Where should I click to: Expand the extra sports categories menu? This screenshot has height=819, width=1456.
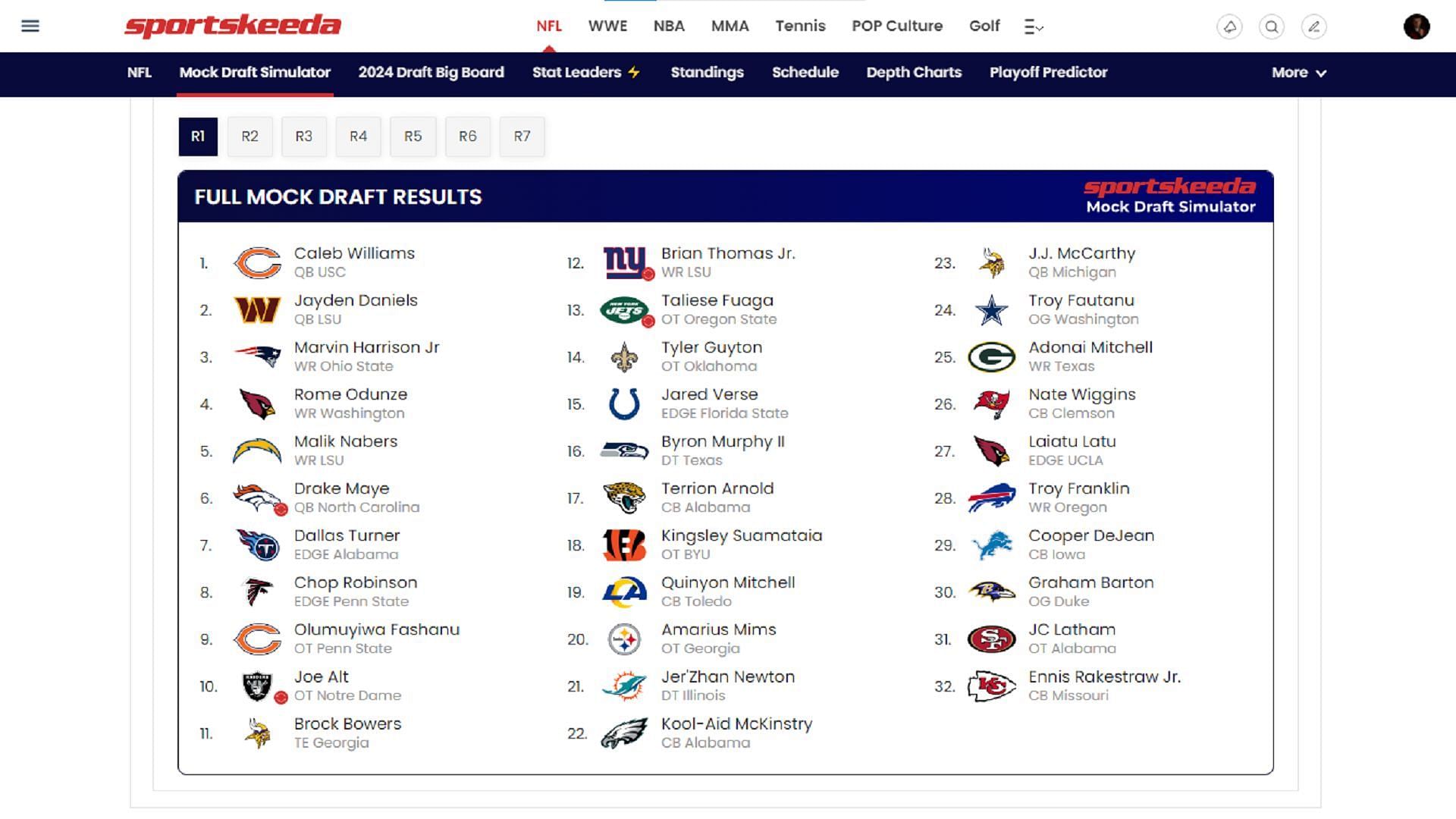coord(1034,27)
